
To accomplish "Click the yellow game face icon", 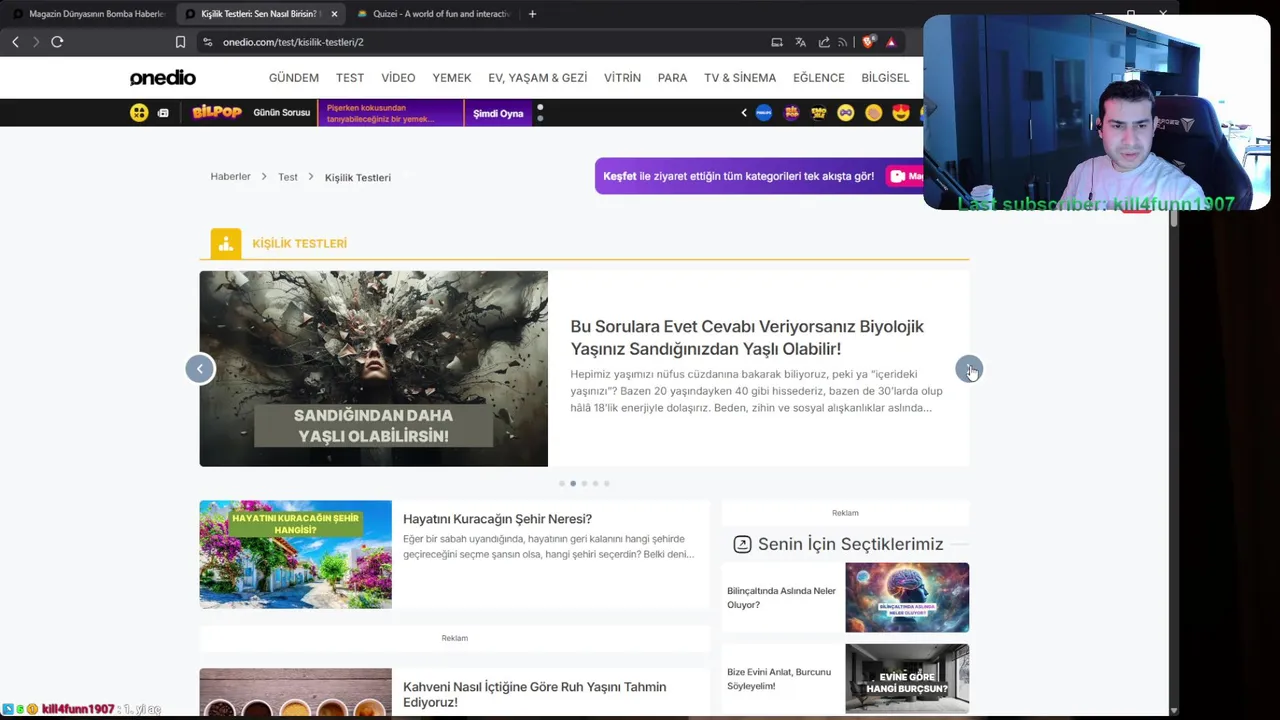I will [x=139, y=113].
